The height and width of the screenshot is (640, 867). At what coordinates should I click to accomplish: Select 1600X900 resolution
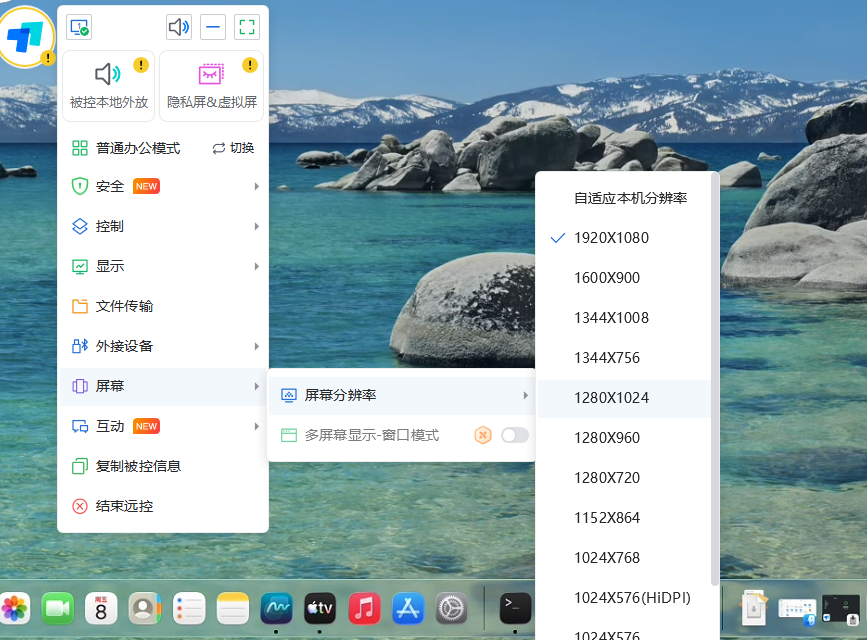pos(624,278)
